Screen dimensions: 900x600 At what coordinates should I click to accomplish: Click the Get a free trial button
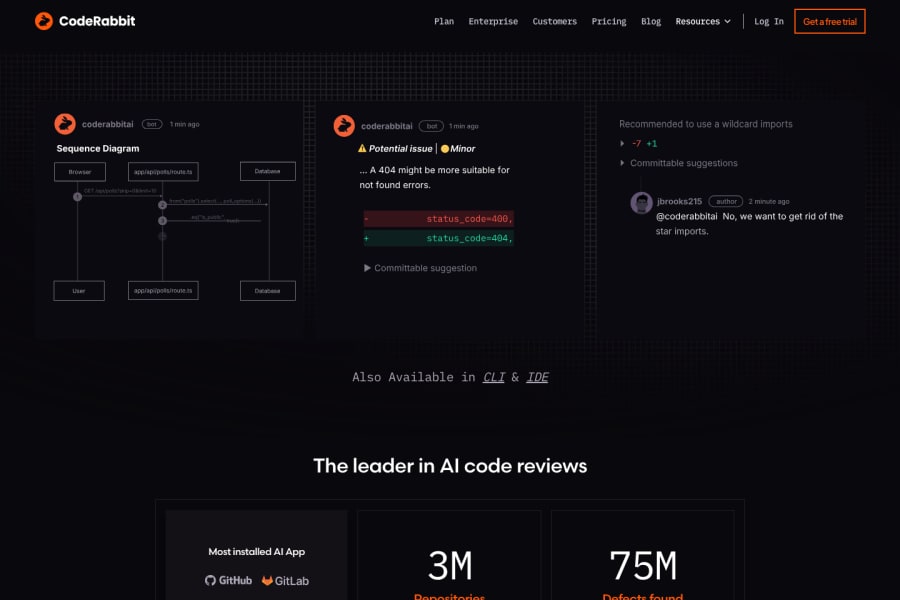[829, 21]
